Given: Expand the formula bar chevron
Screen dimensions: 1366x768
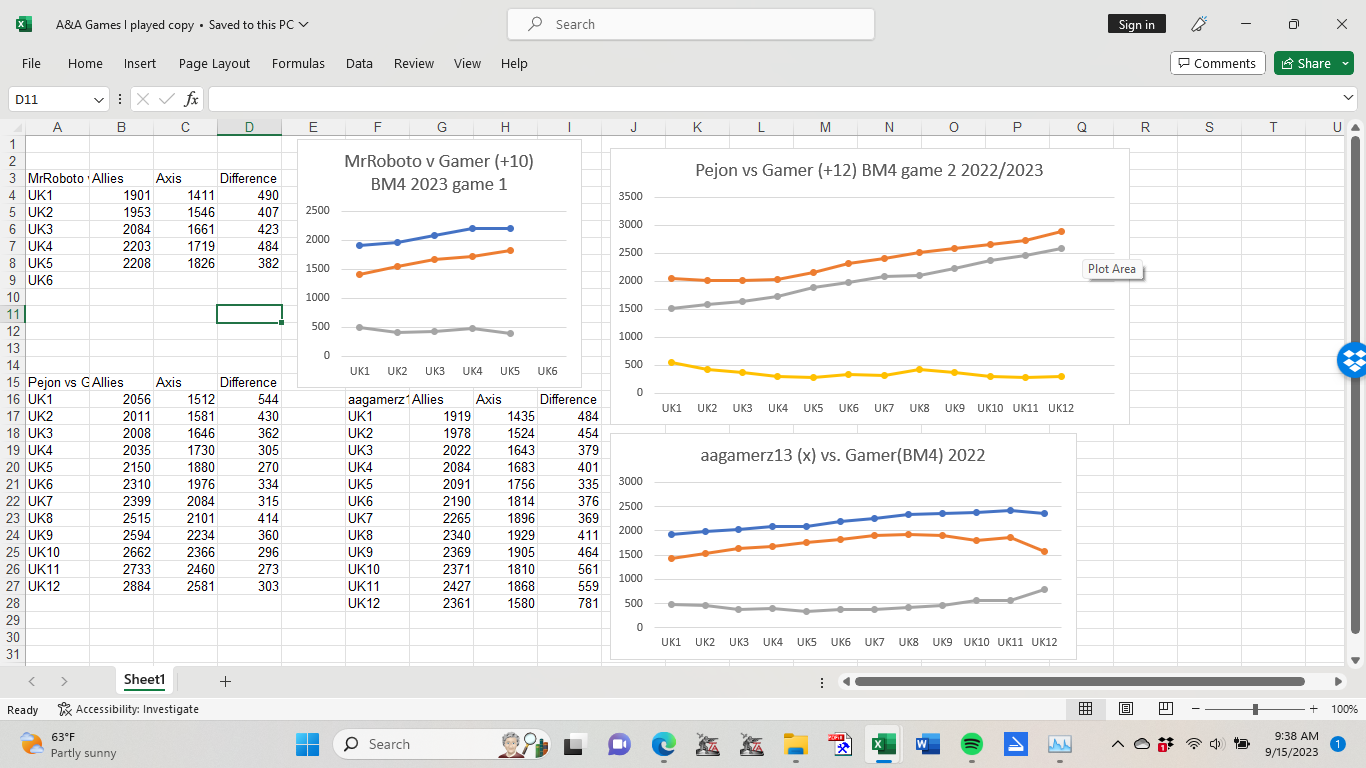Looking at the screenshot, I should [x=1349, y=98].
